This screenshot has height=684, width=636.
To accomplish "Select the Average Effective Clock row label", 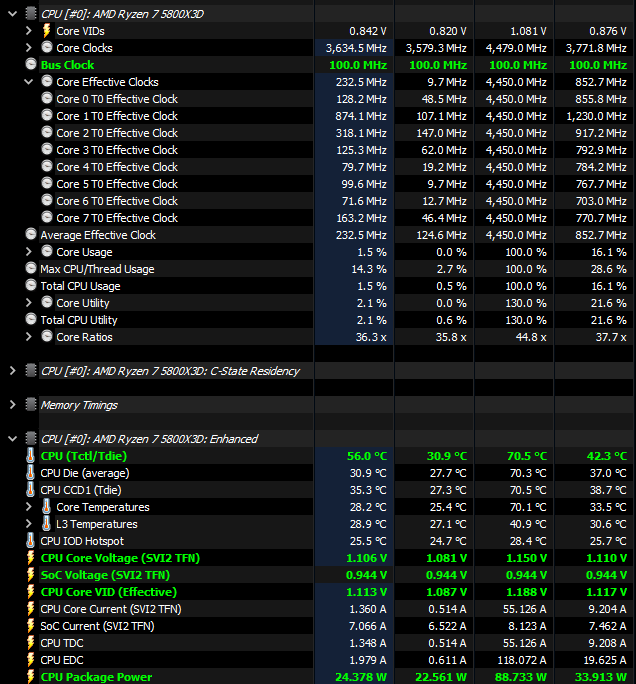I will [98, 235].
